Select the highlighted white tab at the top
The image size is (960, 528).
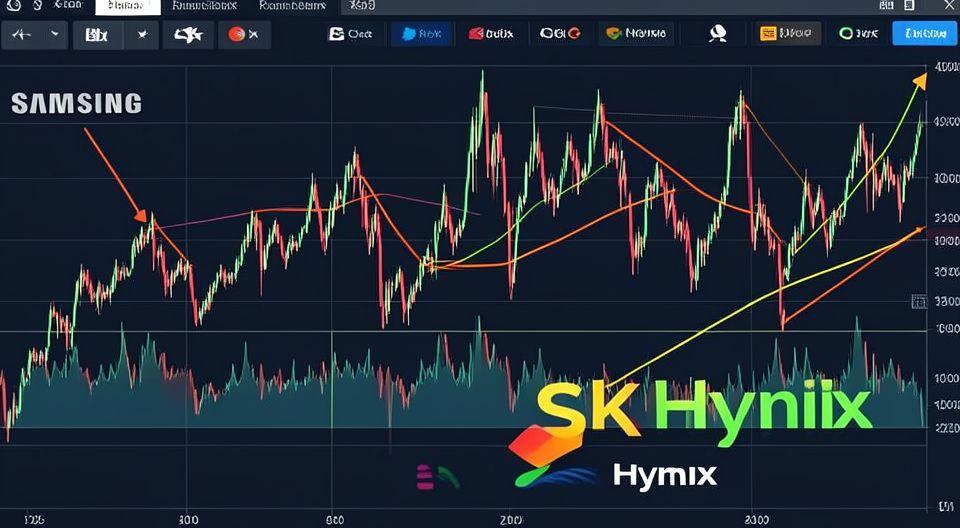coord(127,6)
